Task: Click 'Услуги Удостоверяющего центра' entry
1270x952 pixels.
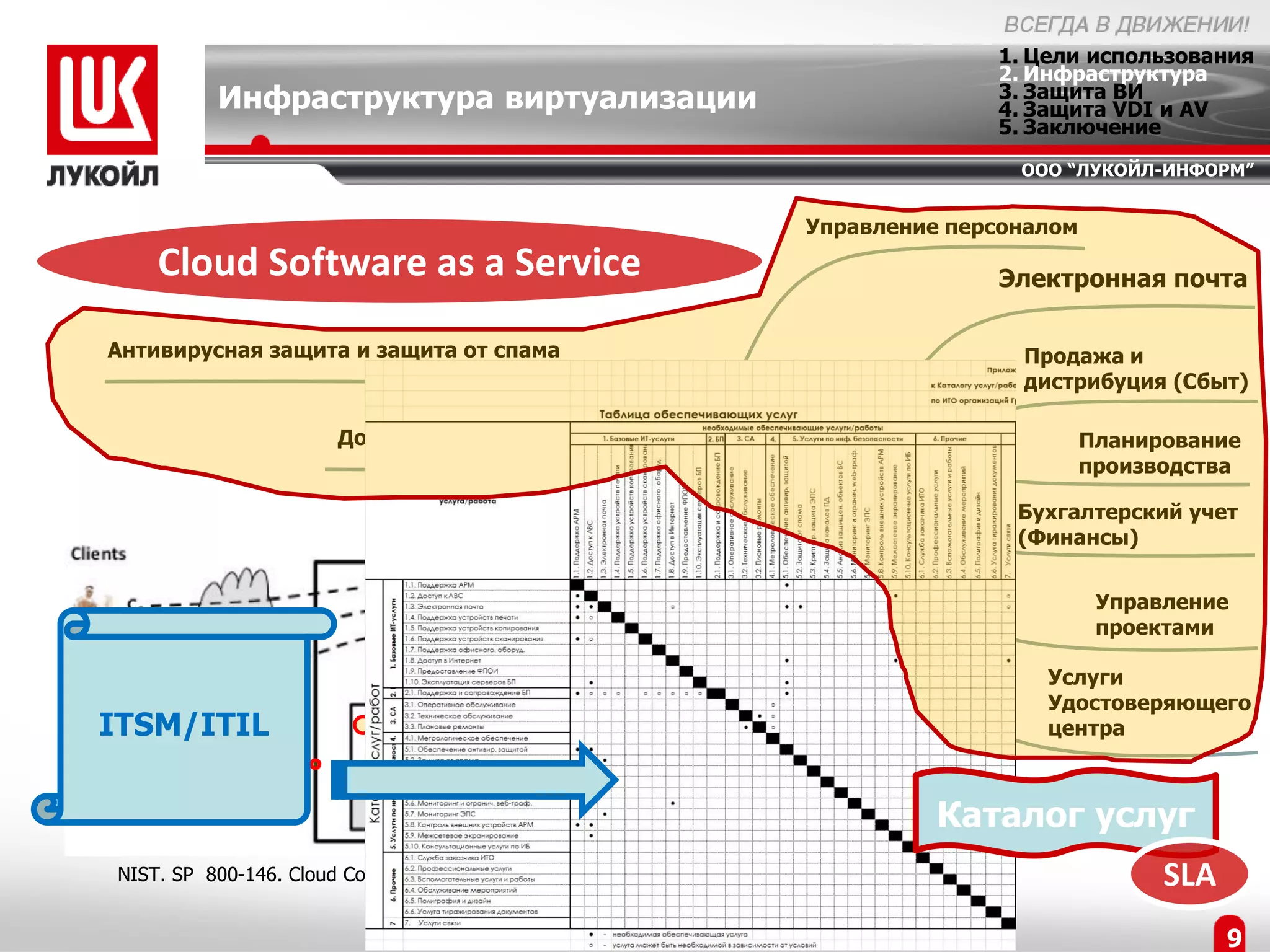Action: (x=1148, y=702)
